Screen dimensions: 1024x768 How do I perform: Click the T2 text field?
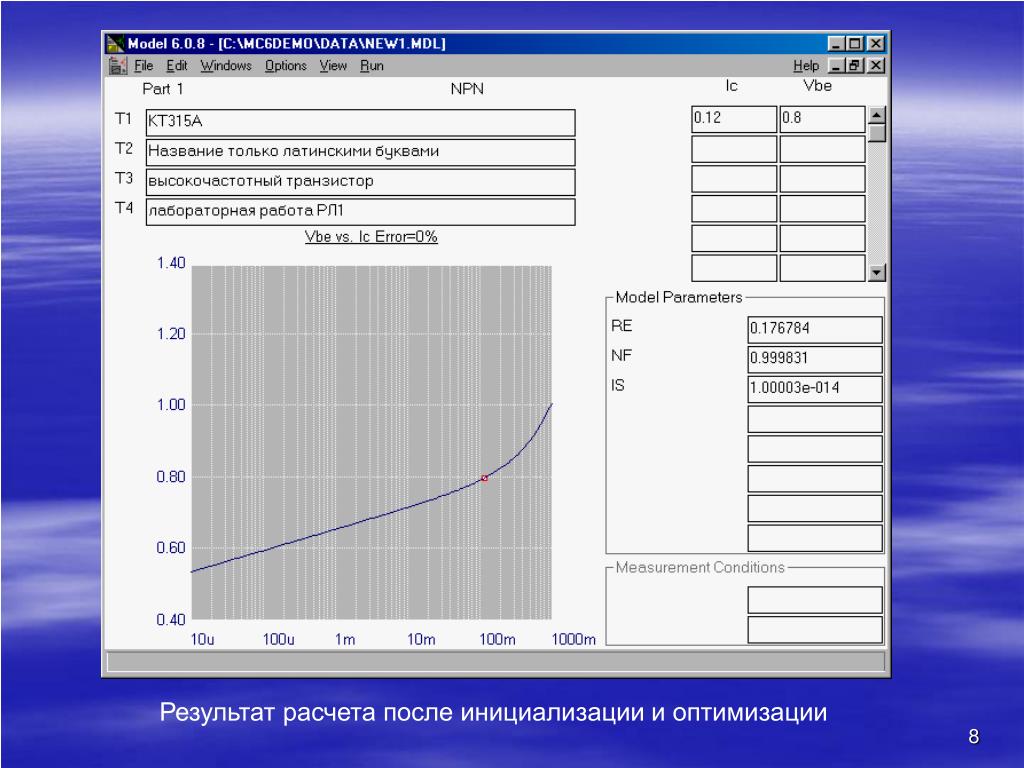[360, 152]
